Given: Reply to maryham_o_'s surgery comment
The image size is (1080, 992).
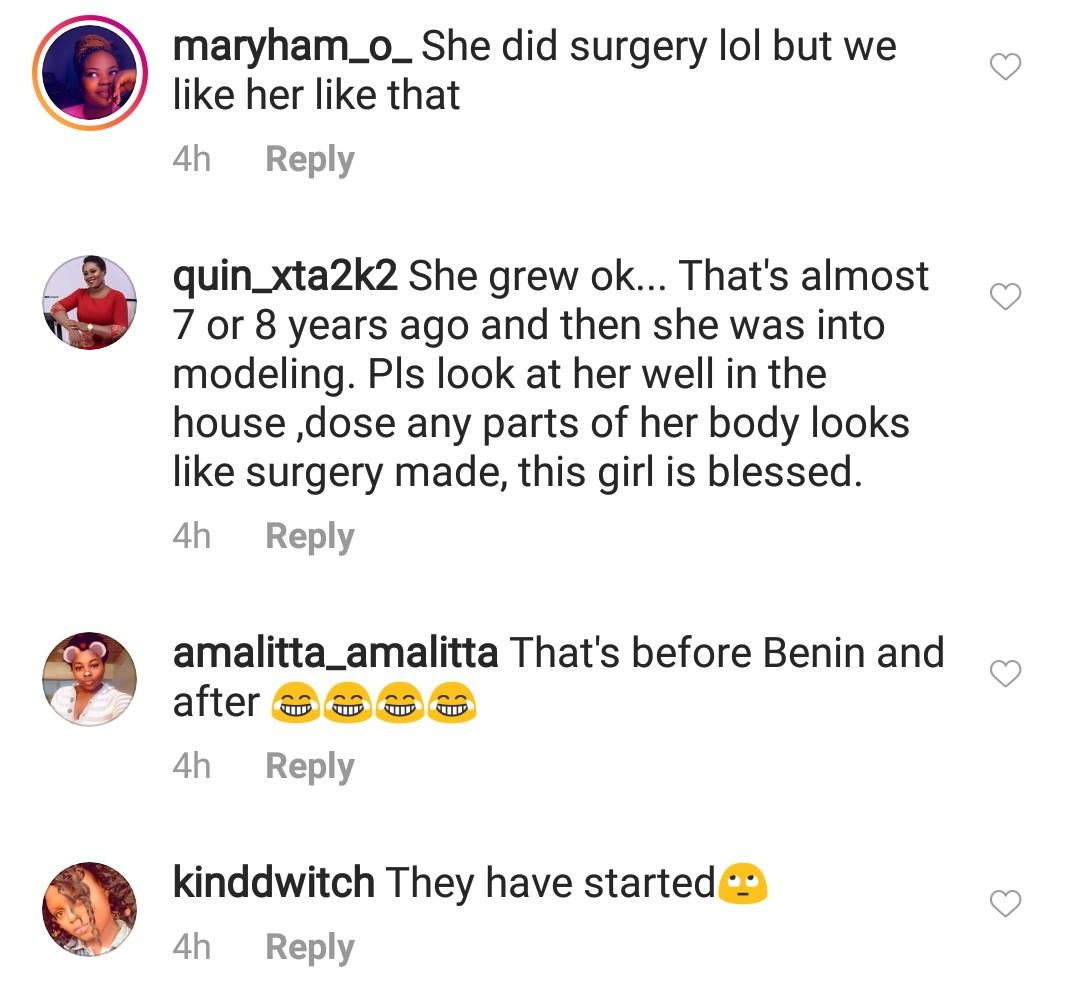Looking at the screenshot, I should point(310,160).
